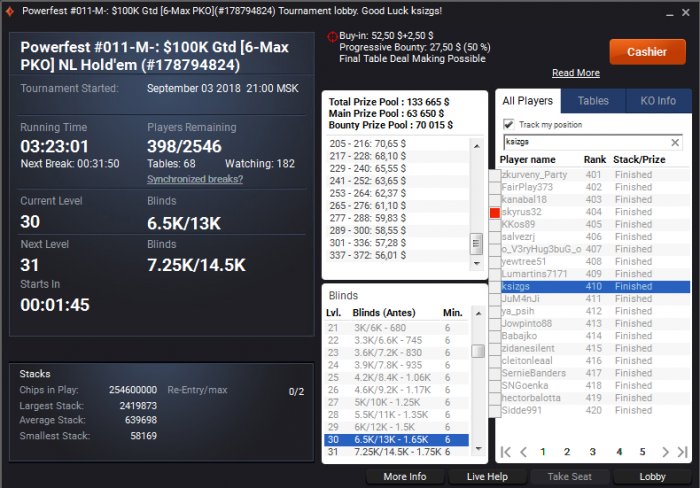Viewport: 700px width, 488px height.
Task: Jump to last players page
Action: [x=682, y=452]
